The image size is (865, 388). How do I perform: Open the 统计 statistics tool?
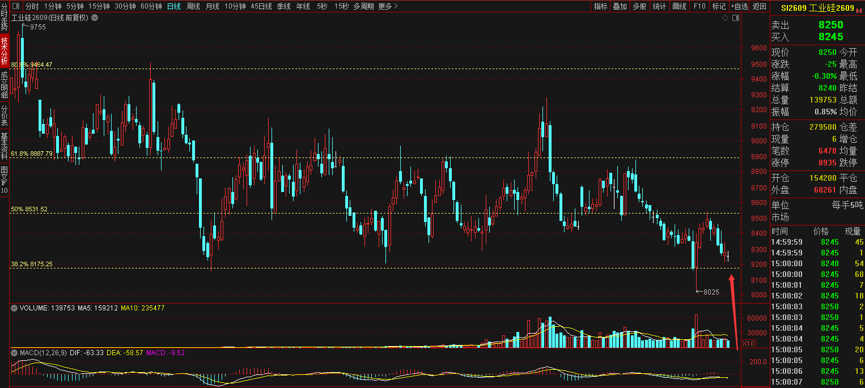659,6
